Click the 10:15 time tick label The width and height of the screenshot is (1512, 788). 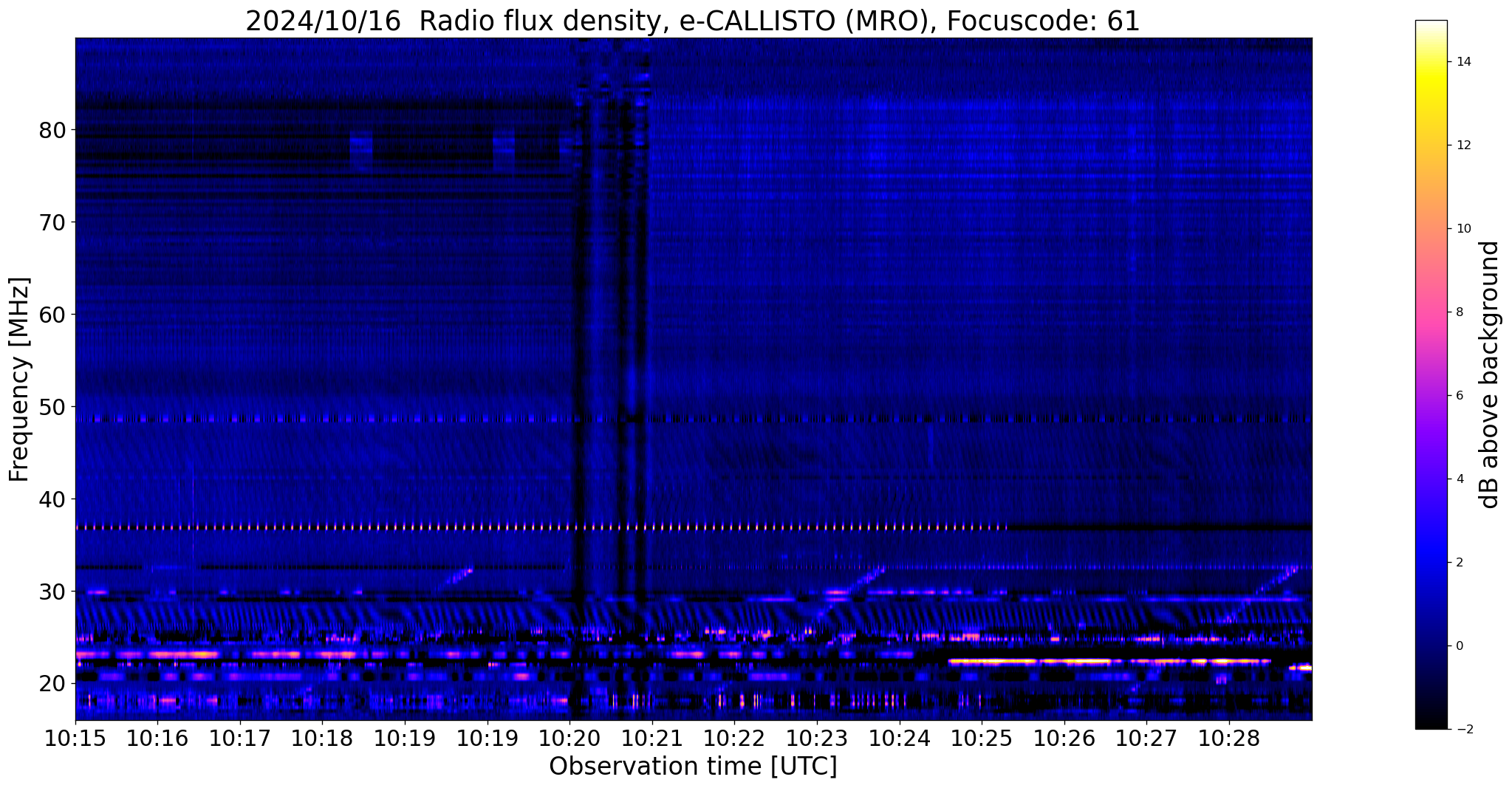pyautogui.click(x=75, y=739)
